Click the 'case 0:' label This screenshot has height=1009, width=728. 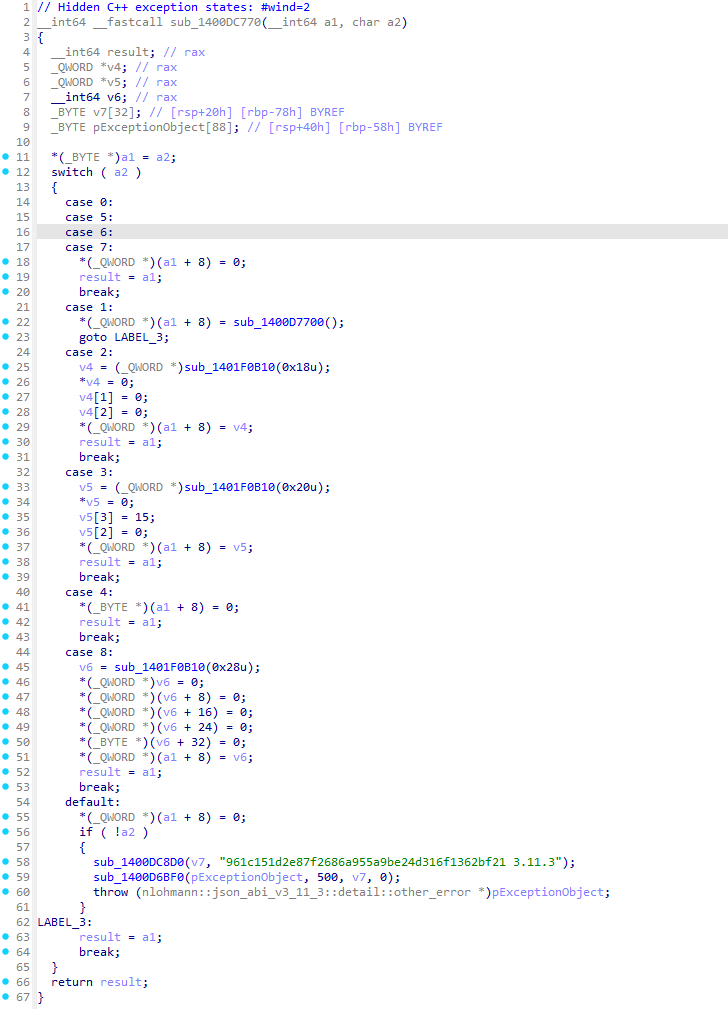[x=89, y=202]
